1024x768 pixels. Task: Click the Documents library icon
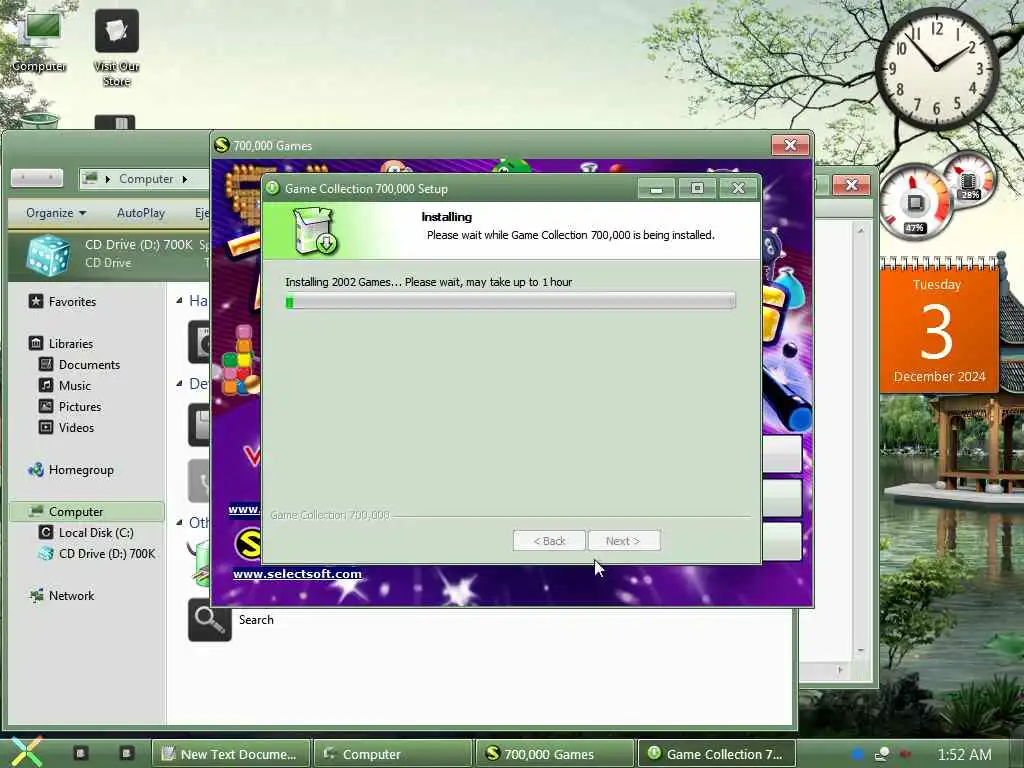[x=46, y=364]
